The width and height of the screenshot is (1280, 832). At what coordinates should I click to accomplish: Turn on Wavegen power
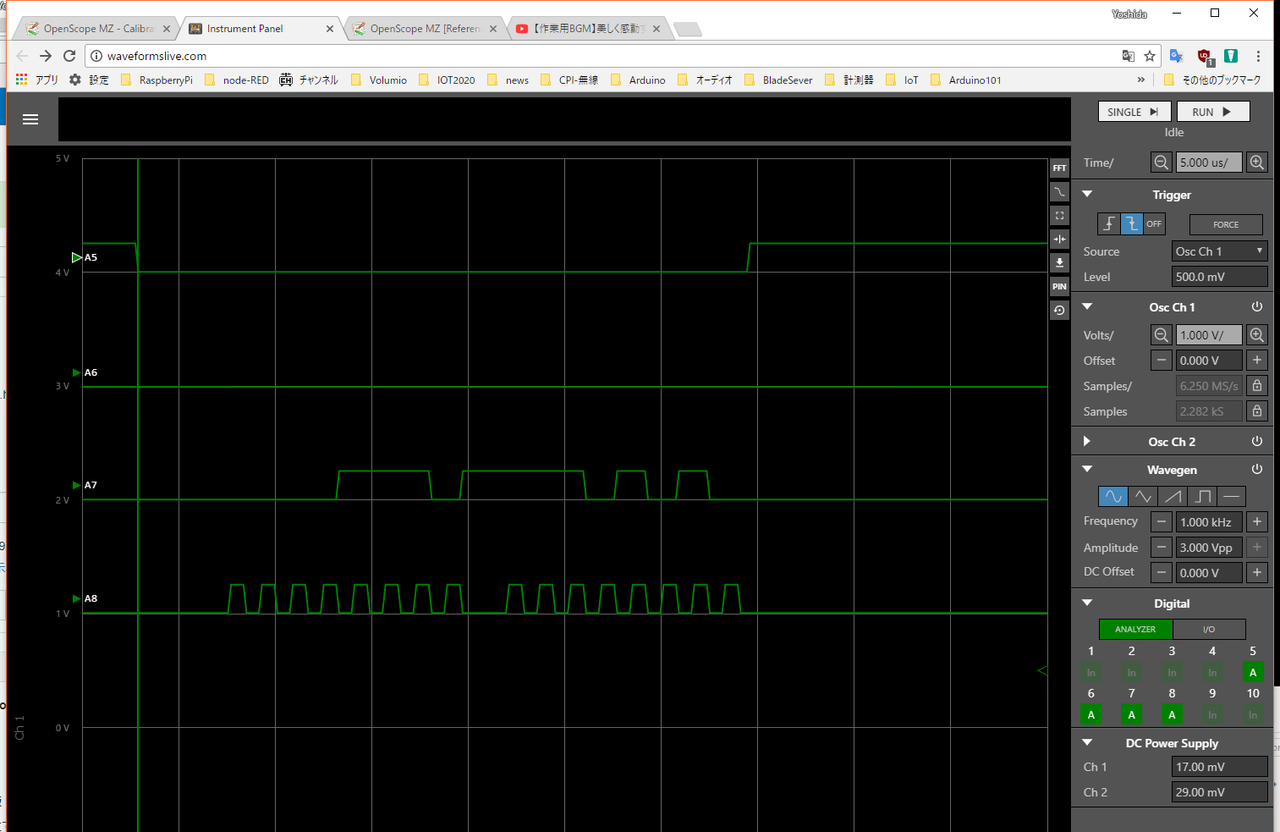[x=1257, y=469]
